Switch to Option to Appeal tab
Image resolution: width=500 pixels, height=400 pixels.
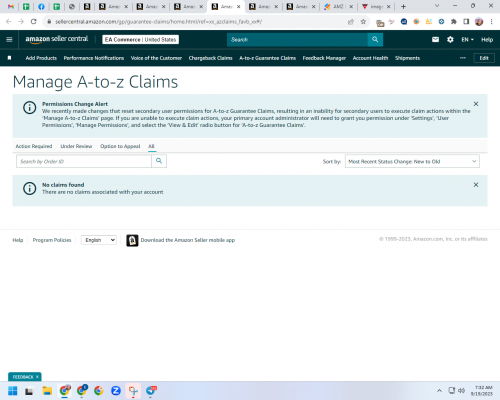(x=120, y=146)
